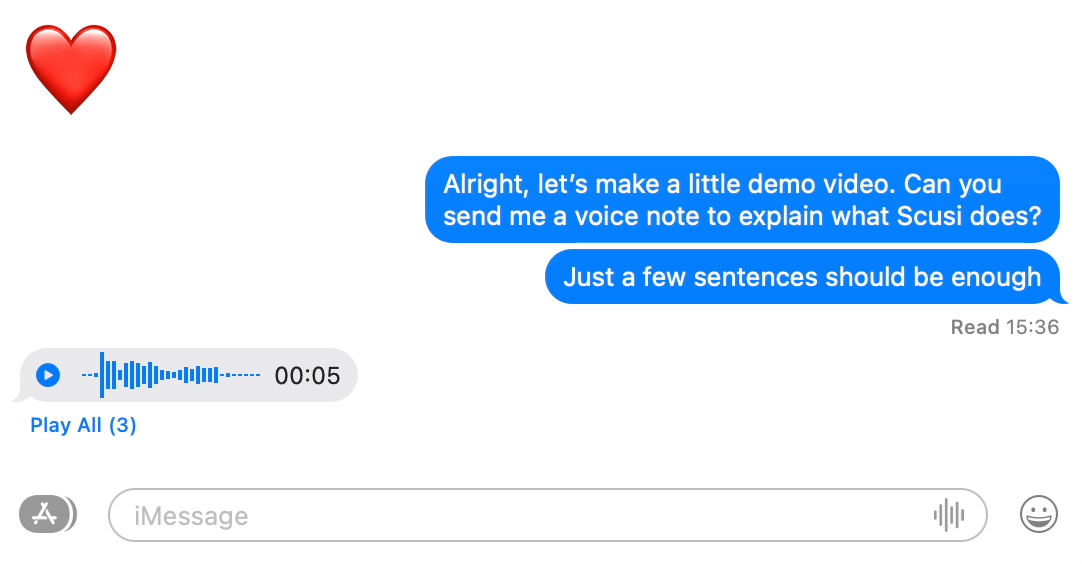
Task: Click the word 'Alright' in the blue bubble
Action: tap(486, 185)
